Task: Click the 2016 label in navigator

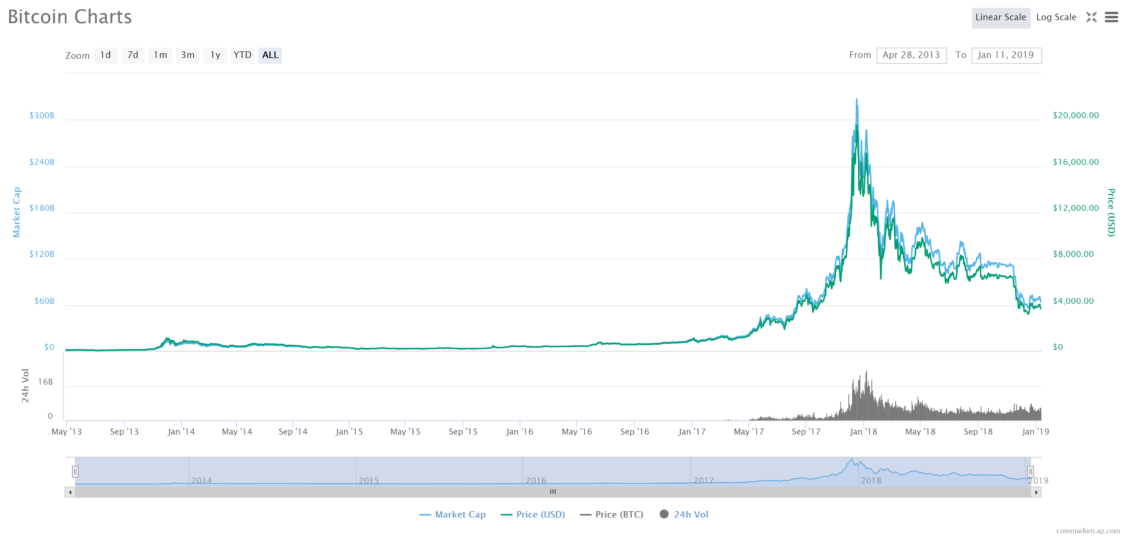Action: [x=536, y=481]
